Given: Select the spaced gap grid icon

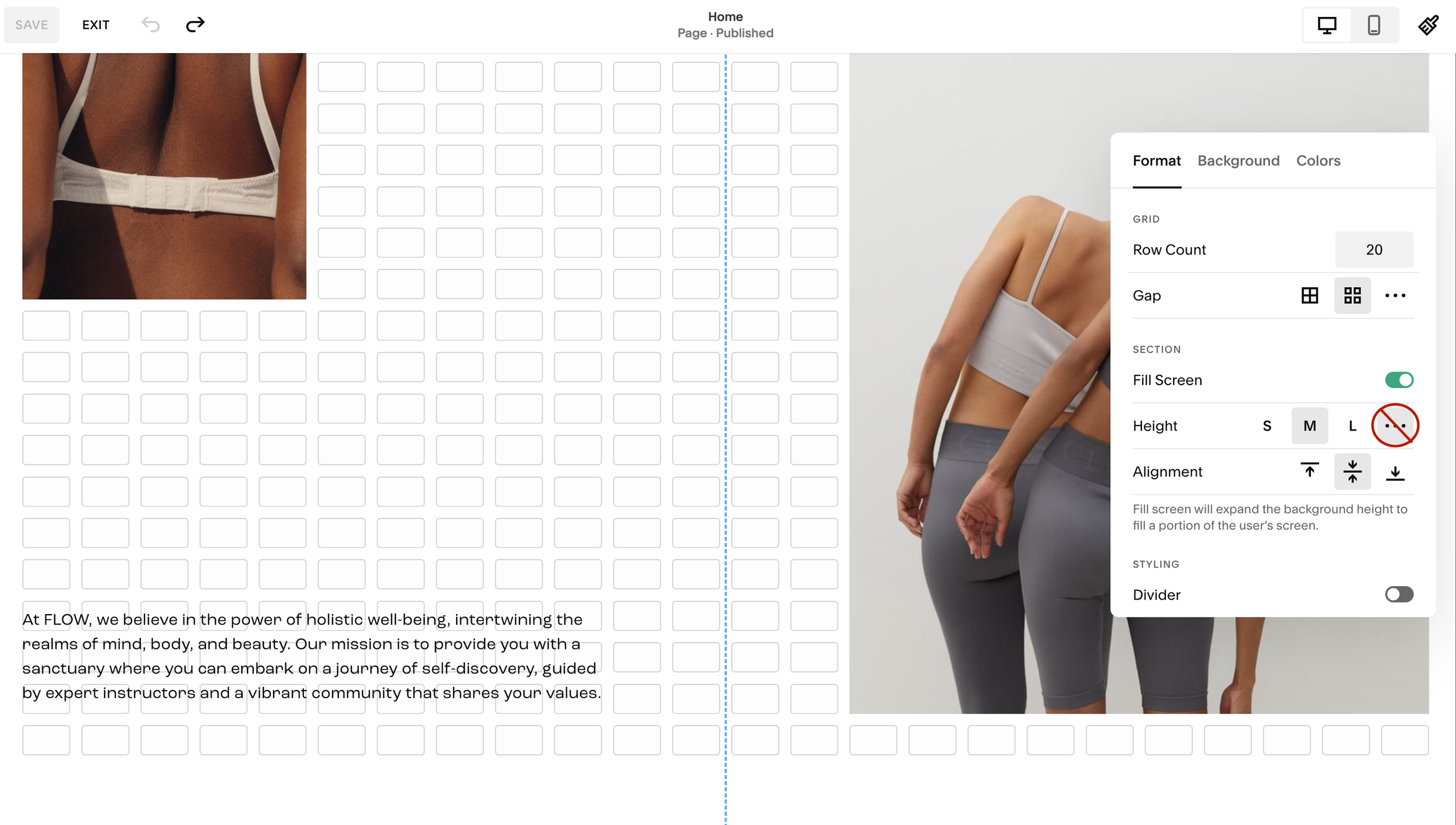Looking at the screenshot, I should point(1352,295).
